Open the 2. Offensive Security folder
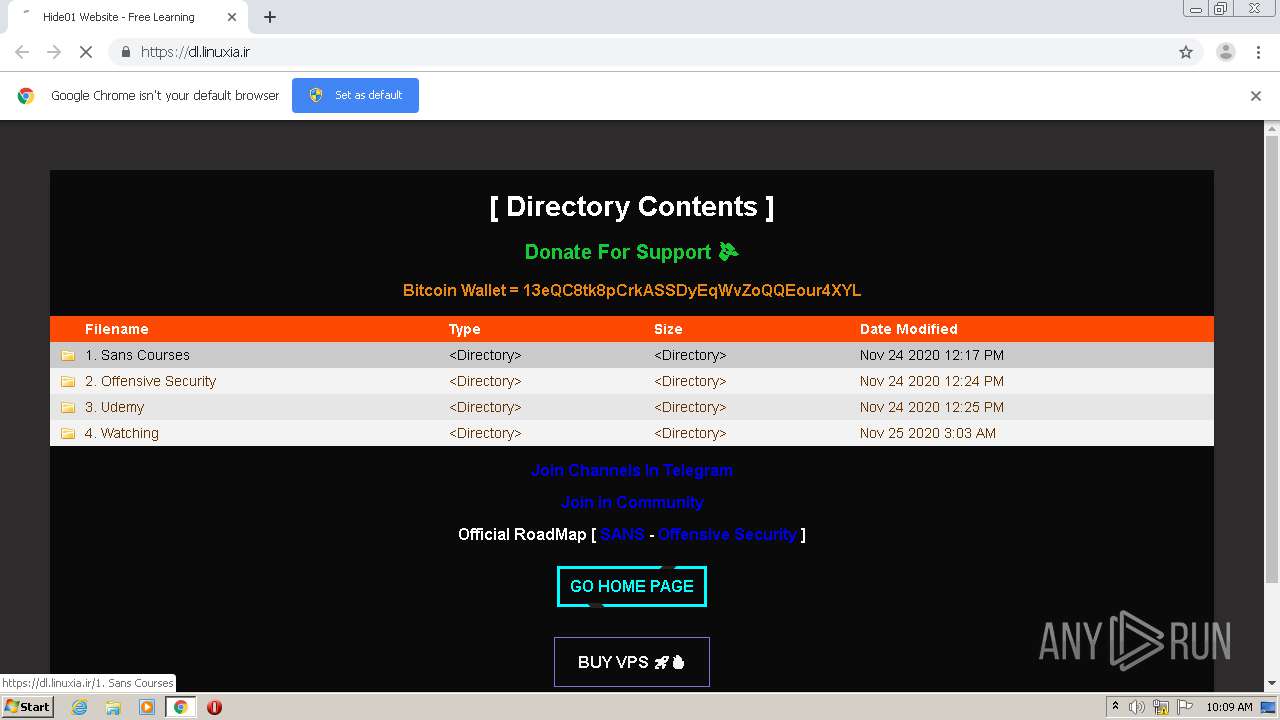 click(x=150, y=381)
